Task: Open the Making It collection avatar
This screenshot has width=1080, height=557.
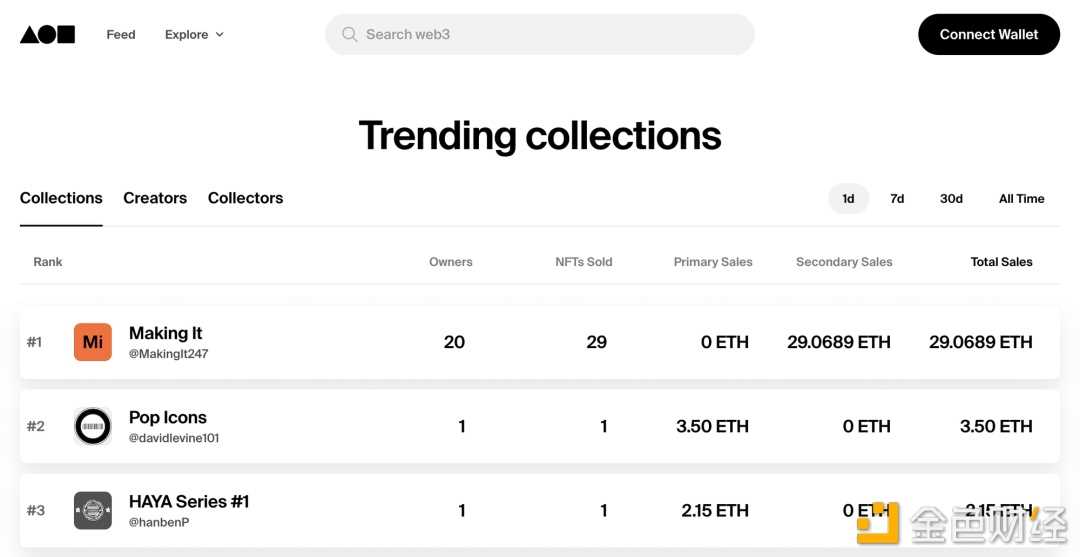Action: click(x=93, y=342)
